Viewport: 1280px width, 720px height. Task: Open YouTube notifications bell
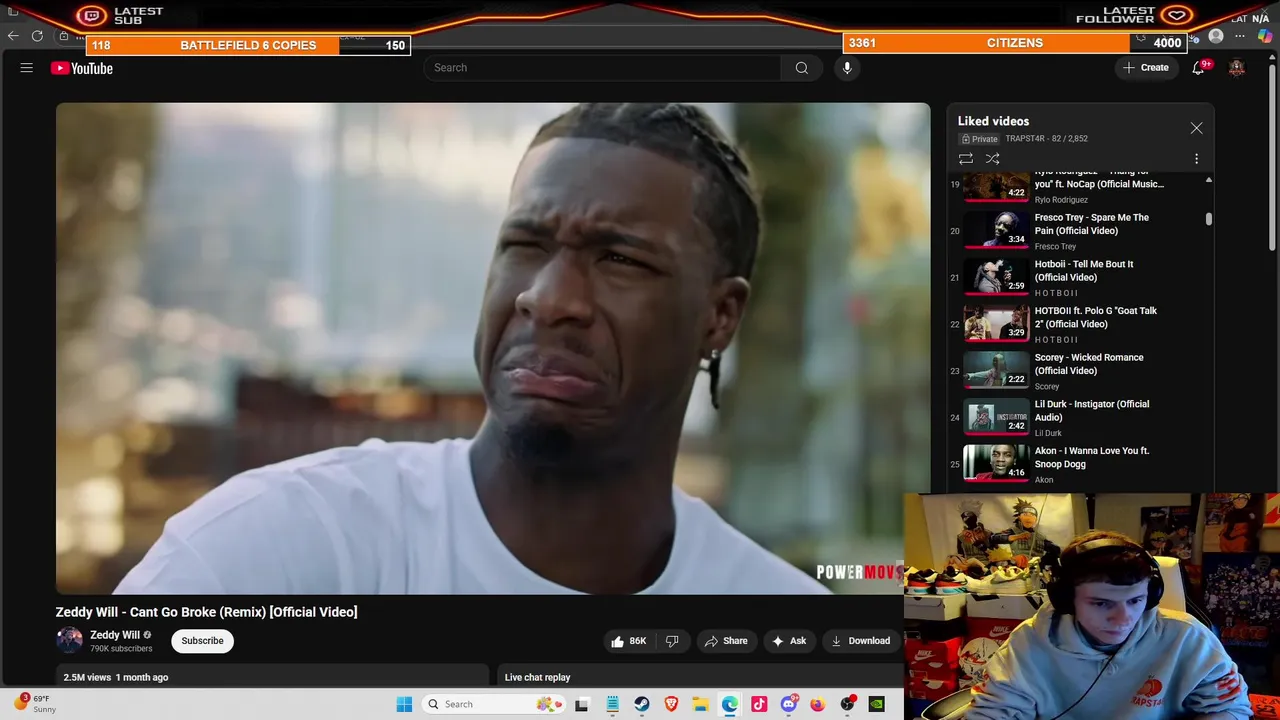pyautogui.click(x=1198, y=68)
